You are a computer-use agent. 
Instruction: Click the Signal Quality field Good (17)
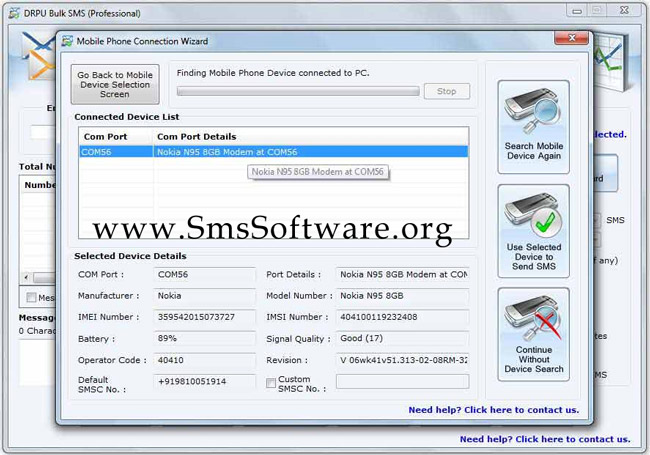click(x=403, y=339)
